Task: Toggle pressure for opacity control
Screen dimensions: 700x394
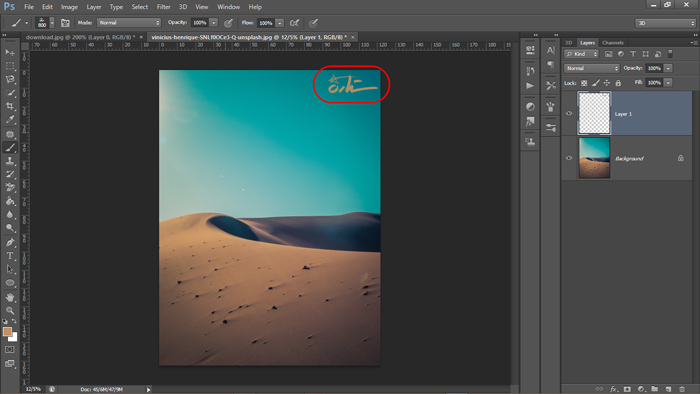Action: click(x=228, y=23)
